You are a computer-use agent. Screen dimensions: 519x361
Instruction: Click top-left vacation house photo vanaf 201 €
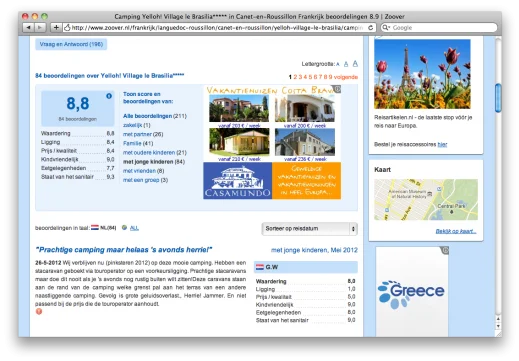(239, 109)
